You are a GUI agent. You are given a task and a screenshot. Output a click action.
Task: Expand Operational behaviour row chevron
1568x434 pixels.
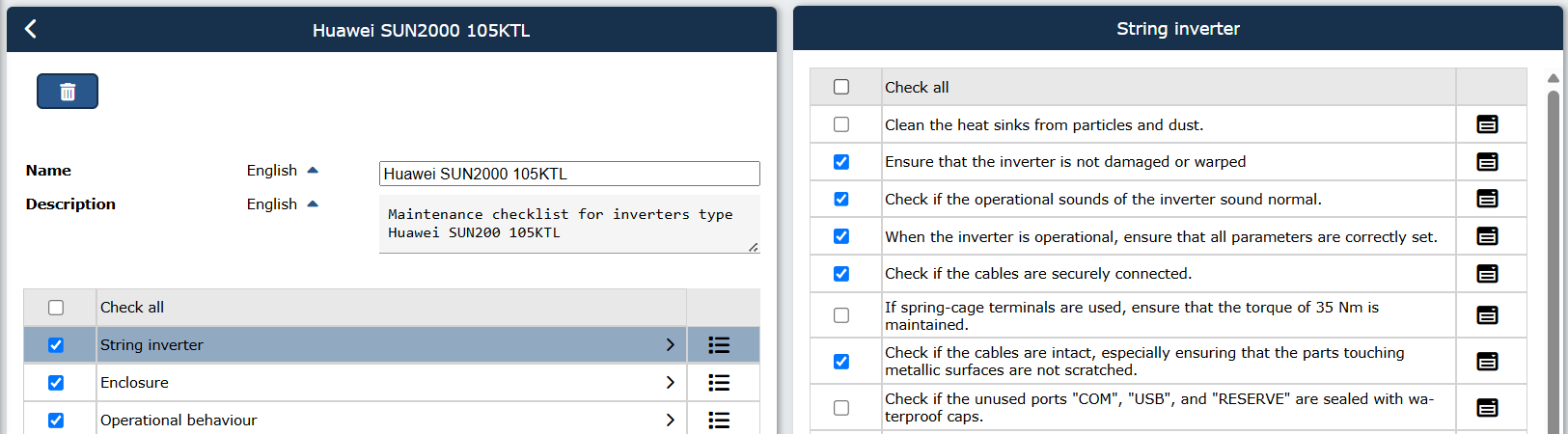click(670, 420)
